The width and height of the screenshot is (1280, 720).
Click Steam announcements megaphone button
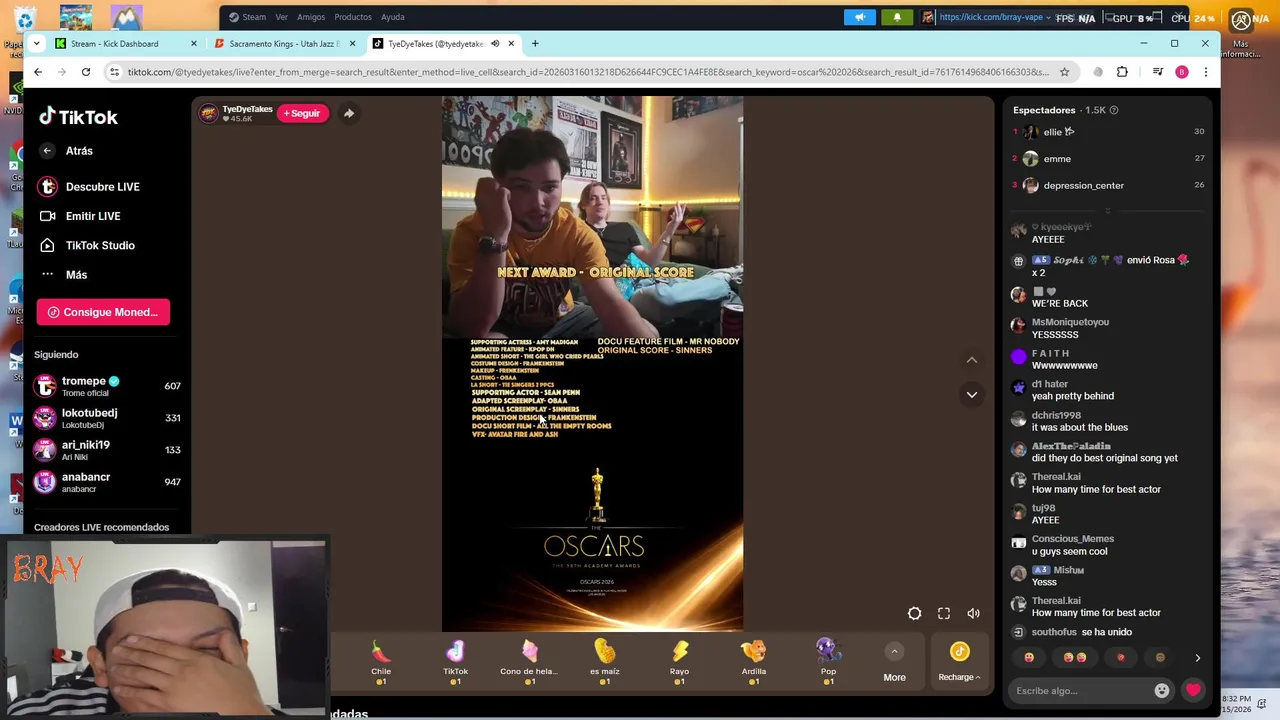pyautogui.click(x=859, y=17)
